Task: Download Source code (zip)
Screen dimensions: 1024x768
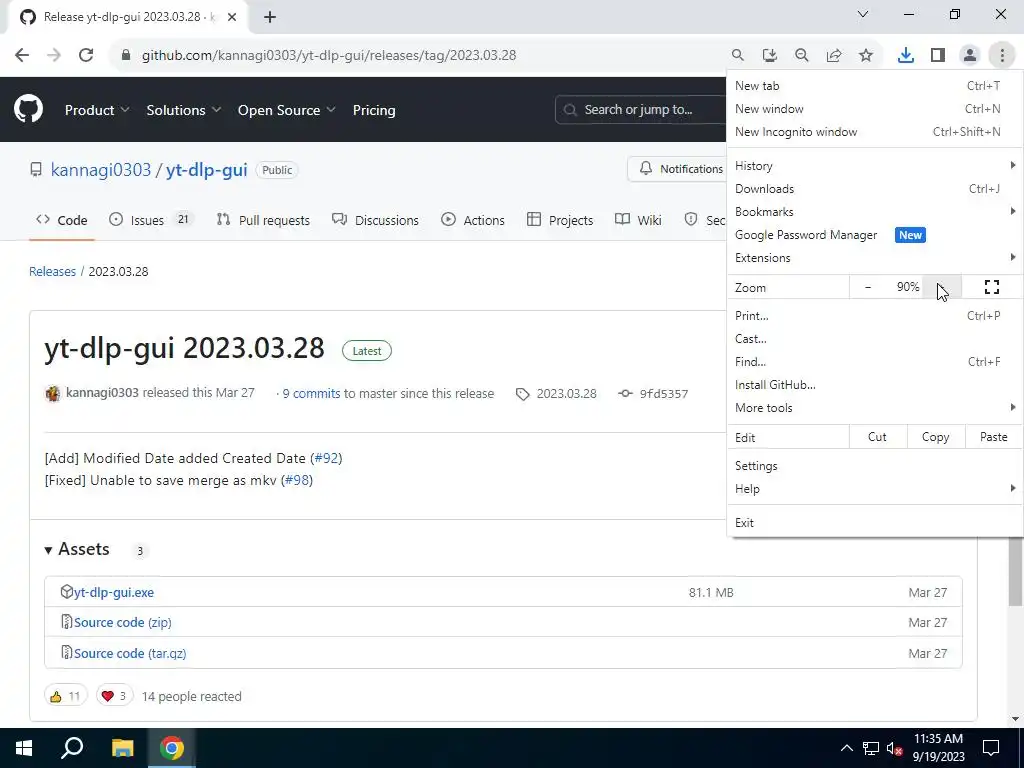Action: pos(123,622)
